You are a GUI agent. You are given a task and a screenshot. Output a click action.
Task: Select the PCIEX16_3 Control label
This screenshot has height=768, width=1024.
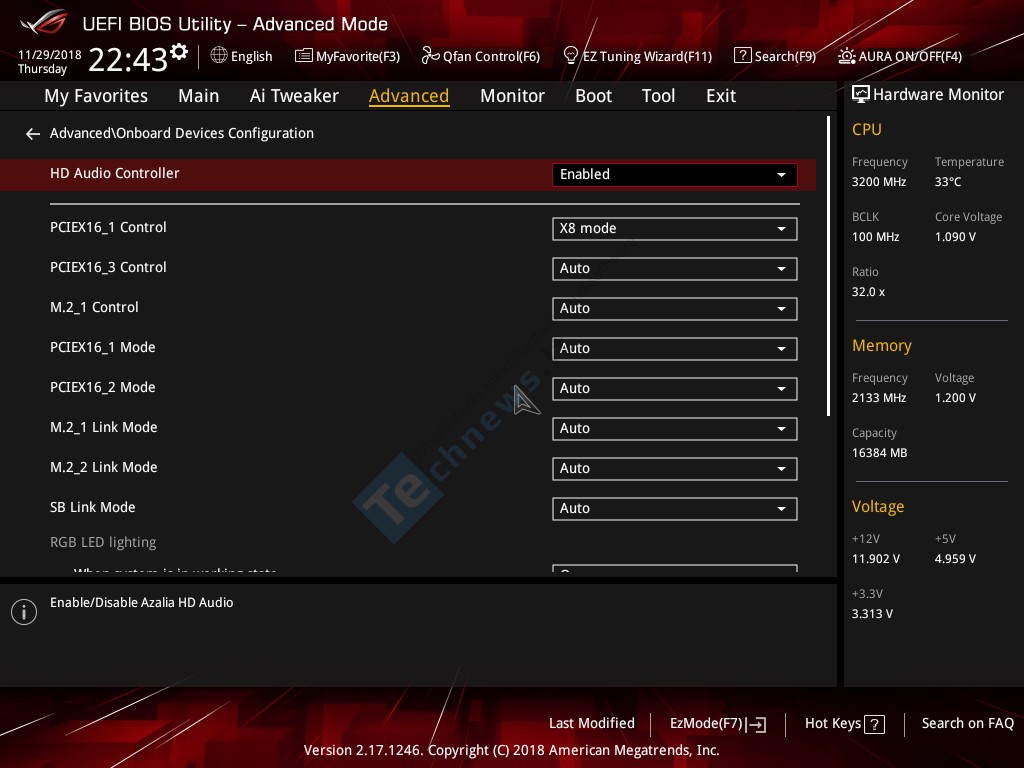click(x=108, y=267)
